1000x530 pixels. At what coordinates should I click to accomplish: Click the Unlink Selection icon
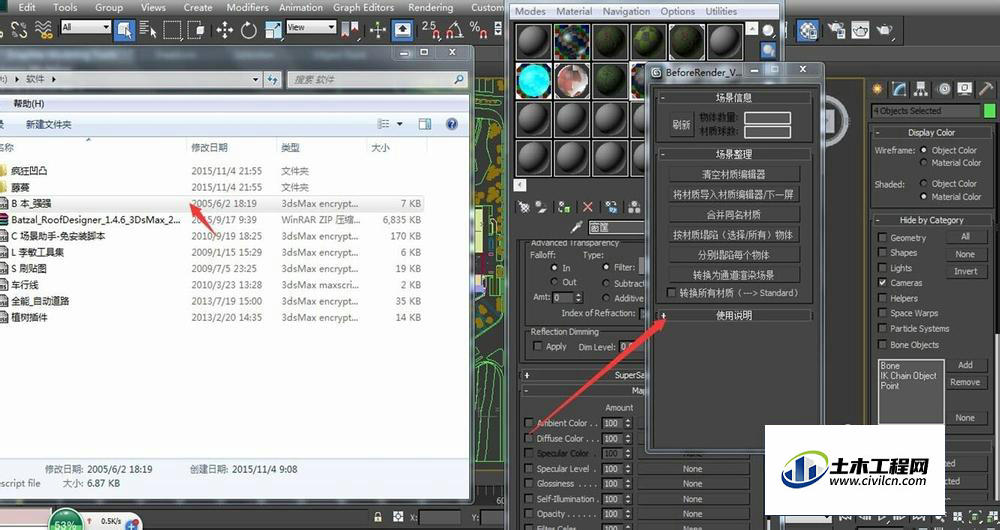tap(19, 29)
